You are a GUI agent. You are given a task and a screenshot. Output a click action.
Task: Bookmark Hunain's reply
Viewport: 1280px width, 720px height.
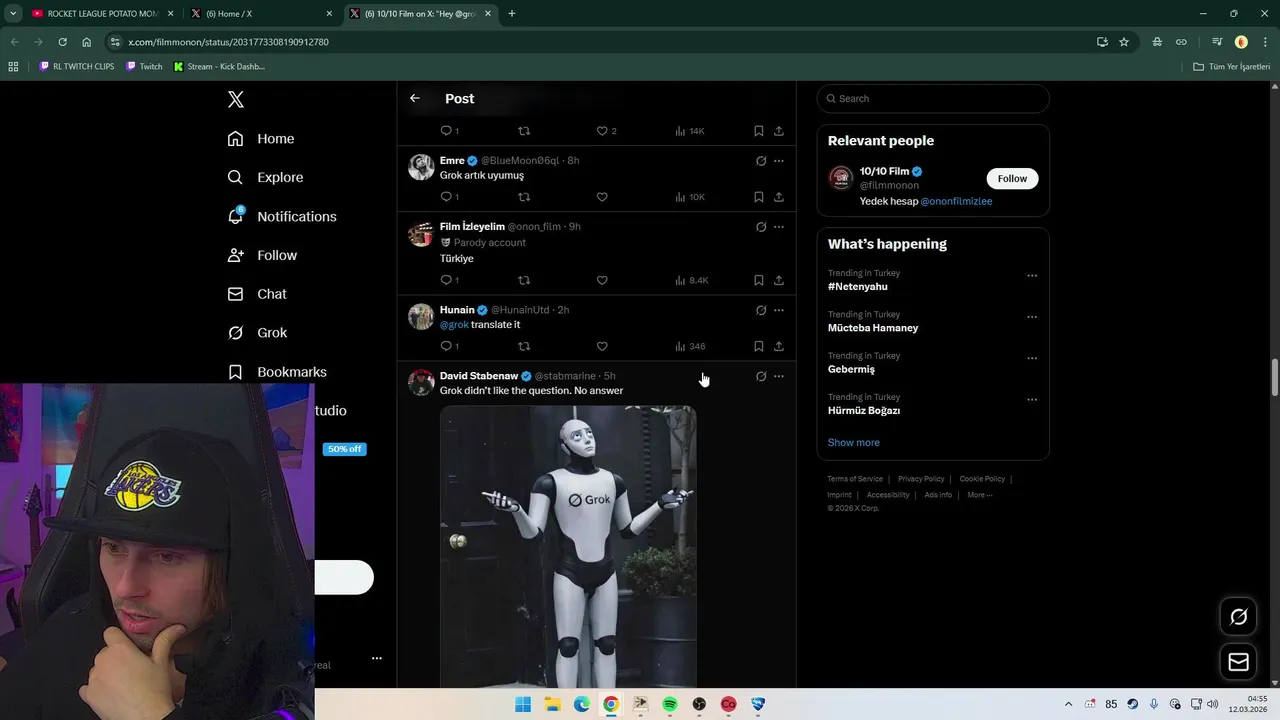tap(759, 346)
